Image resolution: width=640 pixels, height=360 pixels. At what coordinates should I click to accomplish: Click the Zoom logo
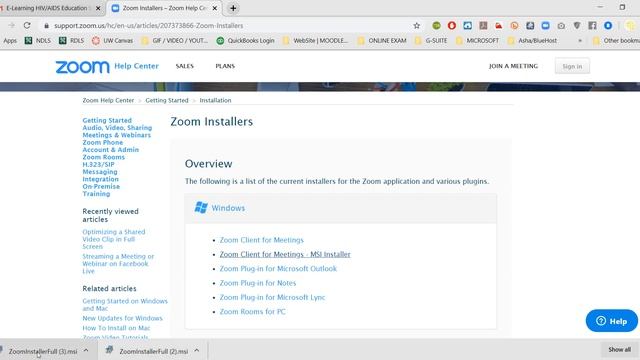(x=82, y=67)
